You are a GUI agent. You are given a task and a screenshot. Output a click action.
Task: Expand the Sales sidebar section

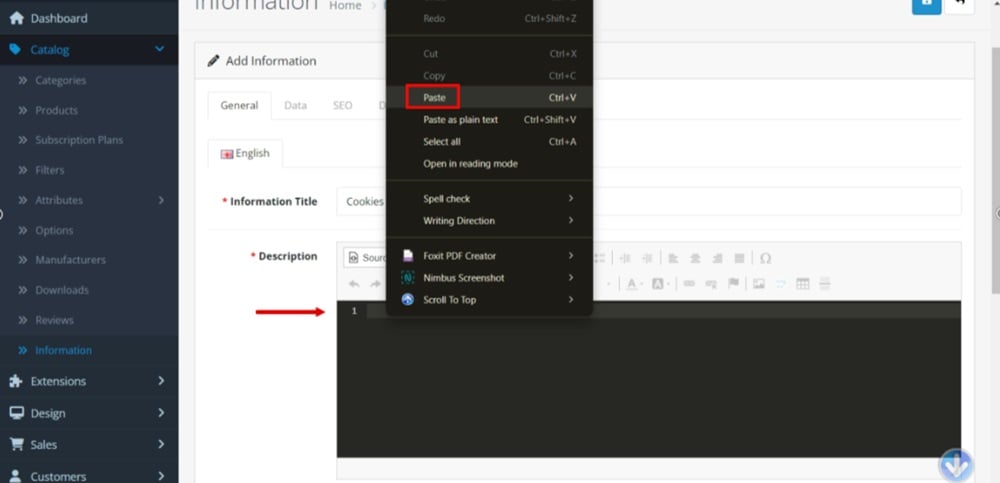click(x=89, y=445)
